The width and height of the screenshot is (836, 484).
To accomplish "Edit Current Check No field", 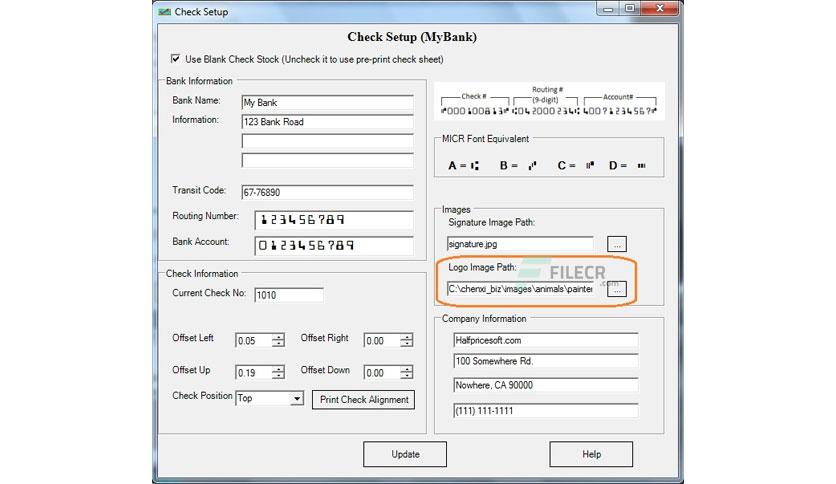I will click(x=289, y=295).
